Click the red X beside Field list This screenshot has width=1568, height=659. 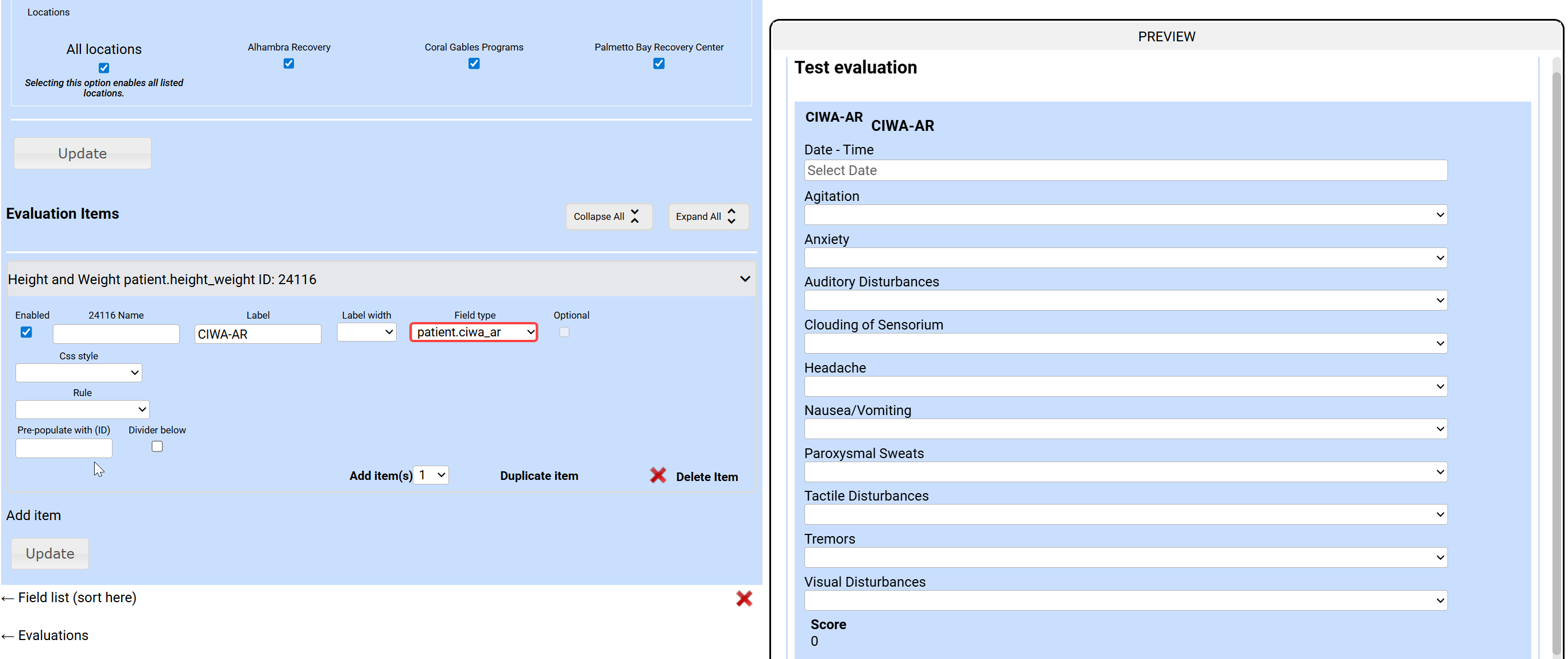743,598
